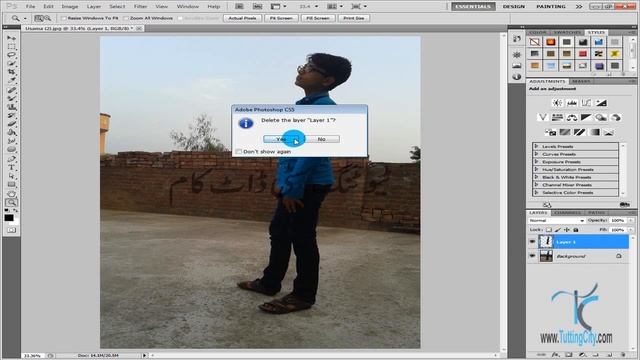
Task: Click the Fit Screen button
Action: coord(281,18)
